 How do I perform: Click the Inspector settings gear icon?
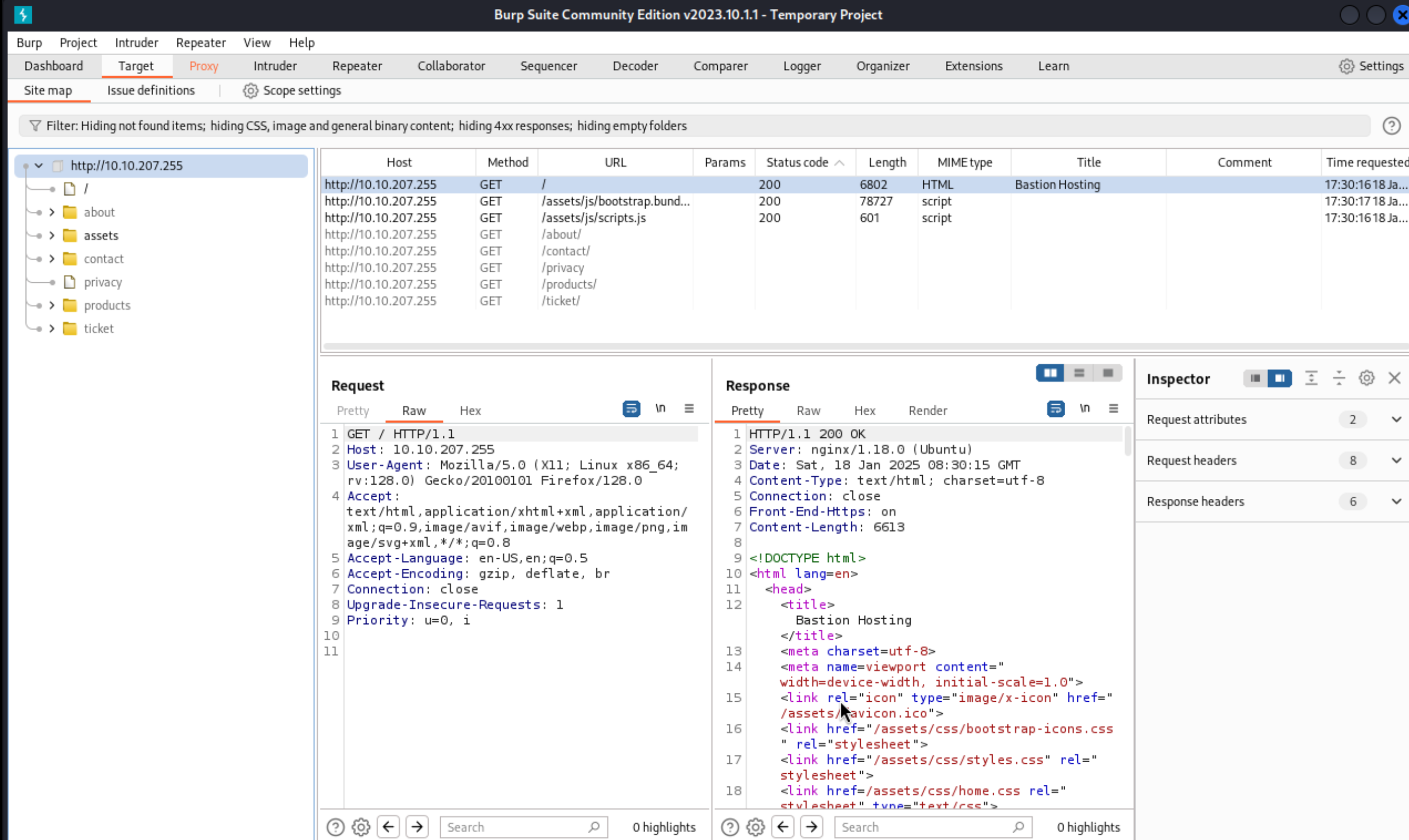tap(1366, 378)
